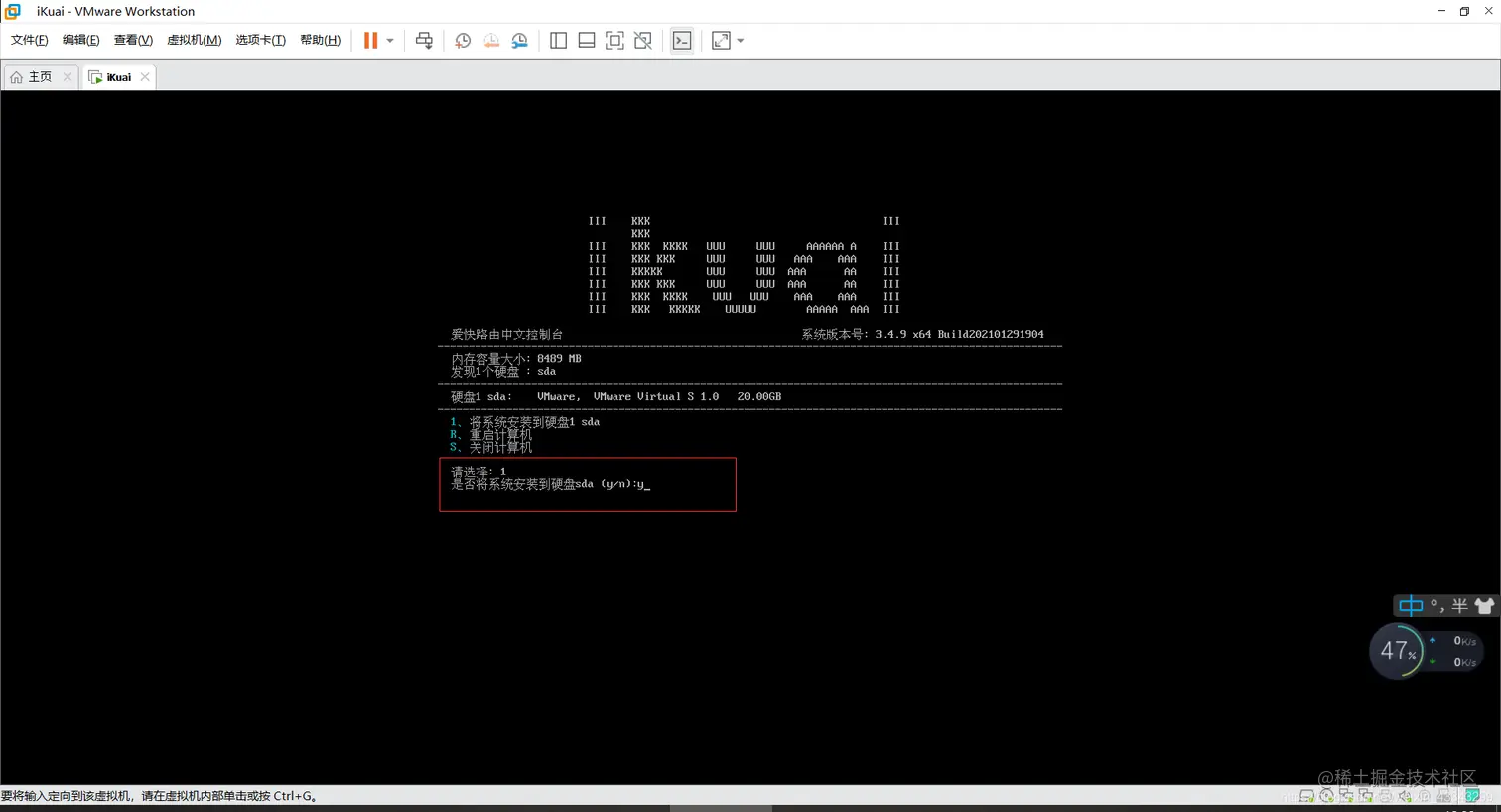Image resolution: width=1501 pixels, height=812 pixels.
Task: Click the sound card status icon
Action: tap(1405, 796)
